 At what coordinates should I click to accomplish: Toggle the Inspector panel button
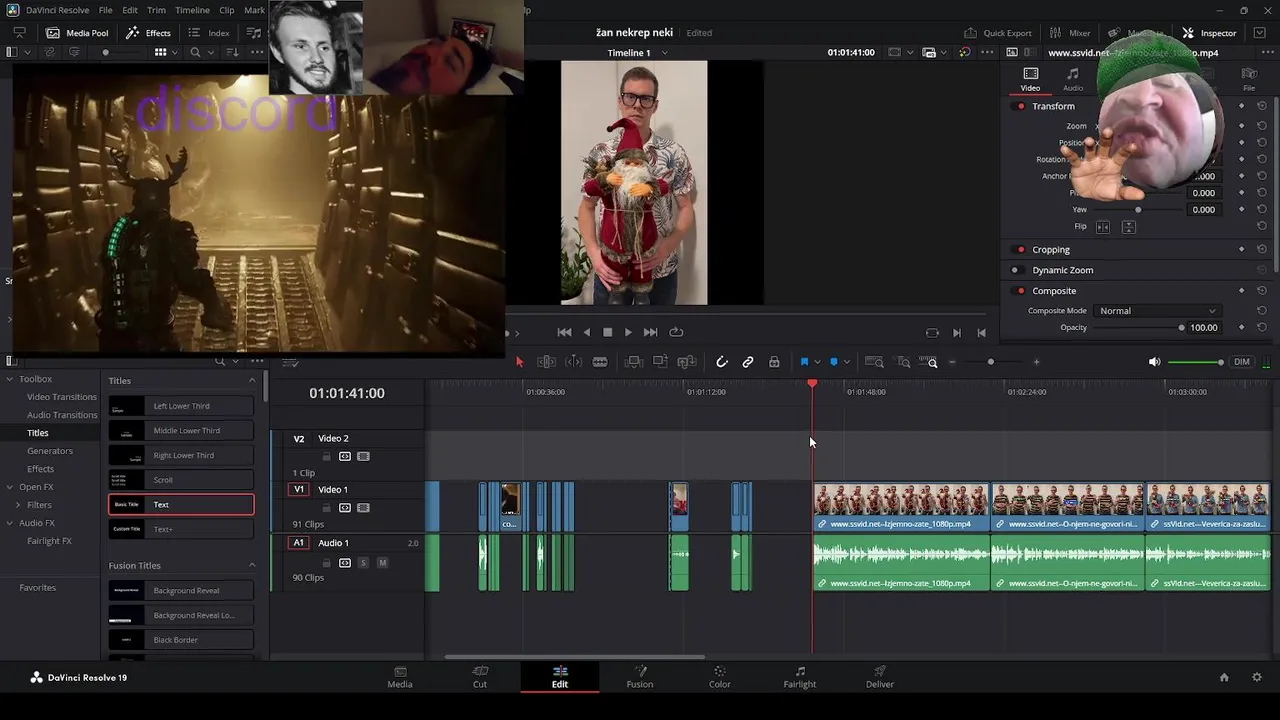(x=1209, y=33)
